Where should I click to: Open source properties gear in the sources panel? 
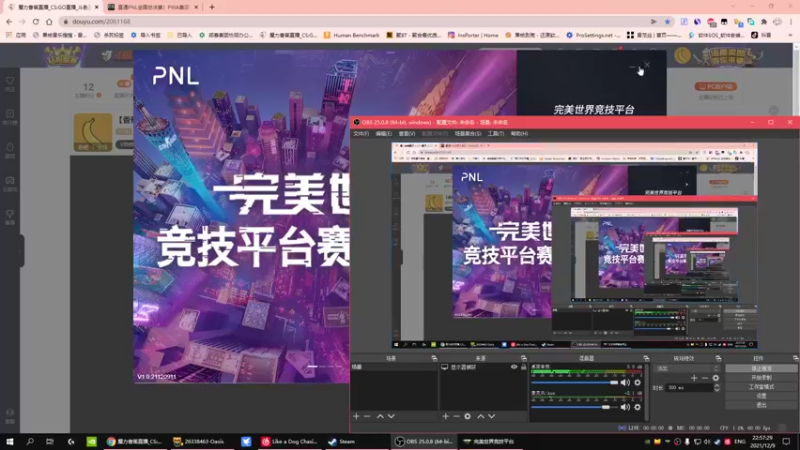[x=467, y=416]
